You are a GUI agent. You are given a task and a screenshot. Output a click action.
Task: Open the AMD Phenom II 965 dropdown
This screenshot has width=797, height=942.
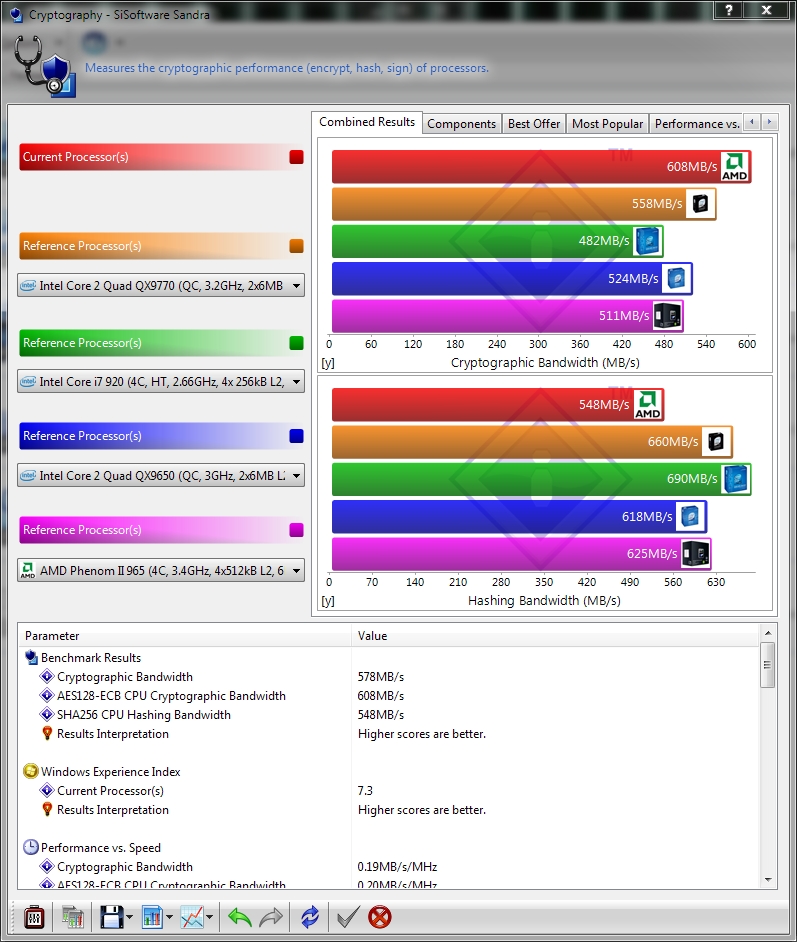point(161,570)
